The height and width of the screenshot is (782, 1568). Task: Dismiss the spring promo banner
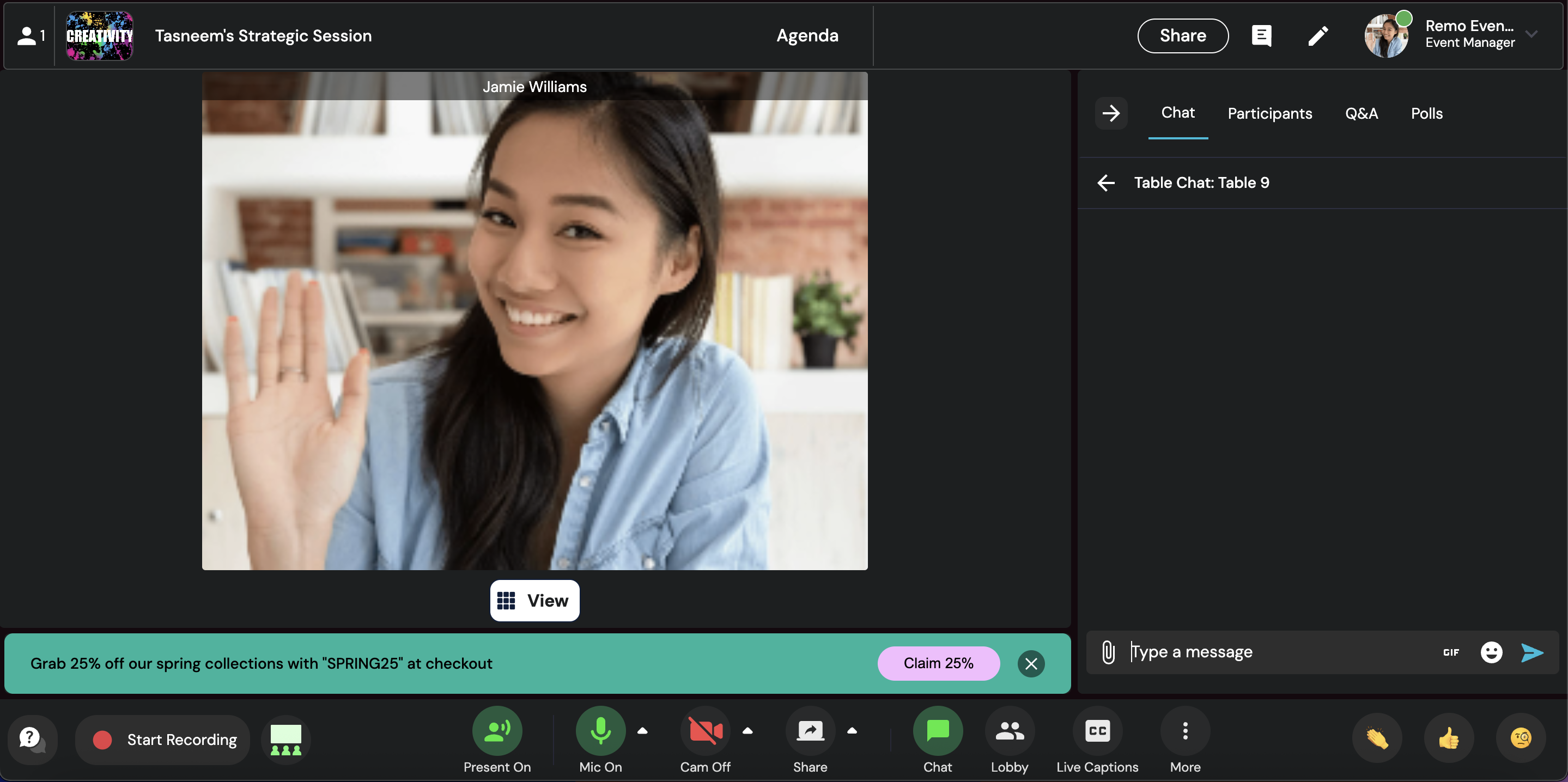pos(1031,664)
